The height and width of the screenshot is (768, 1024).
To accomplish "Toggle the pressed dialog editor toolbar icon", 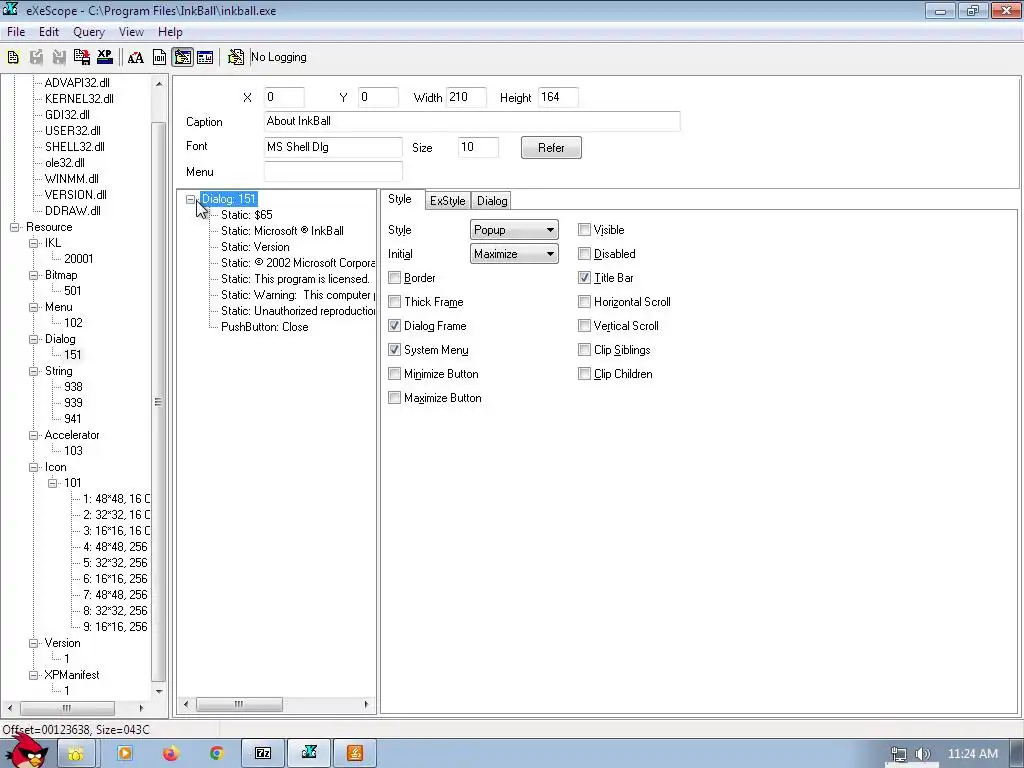I will click(182, 57).
